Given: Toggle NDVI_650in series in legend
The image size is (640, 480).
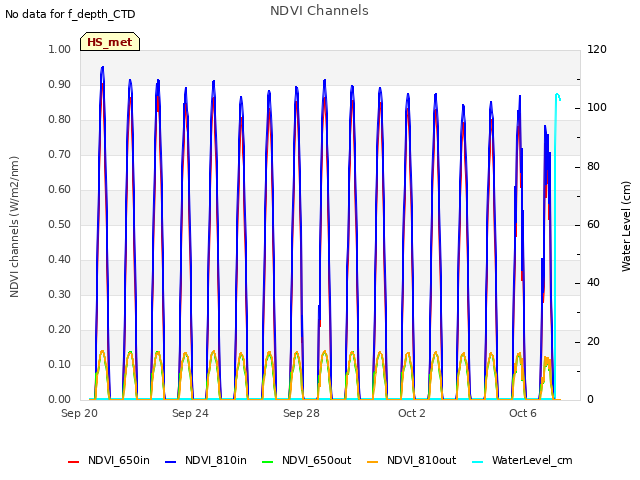Looking at the screenshot, I should tap(109, 460).
